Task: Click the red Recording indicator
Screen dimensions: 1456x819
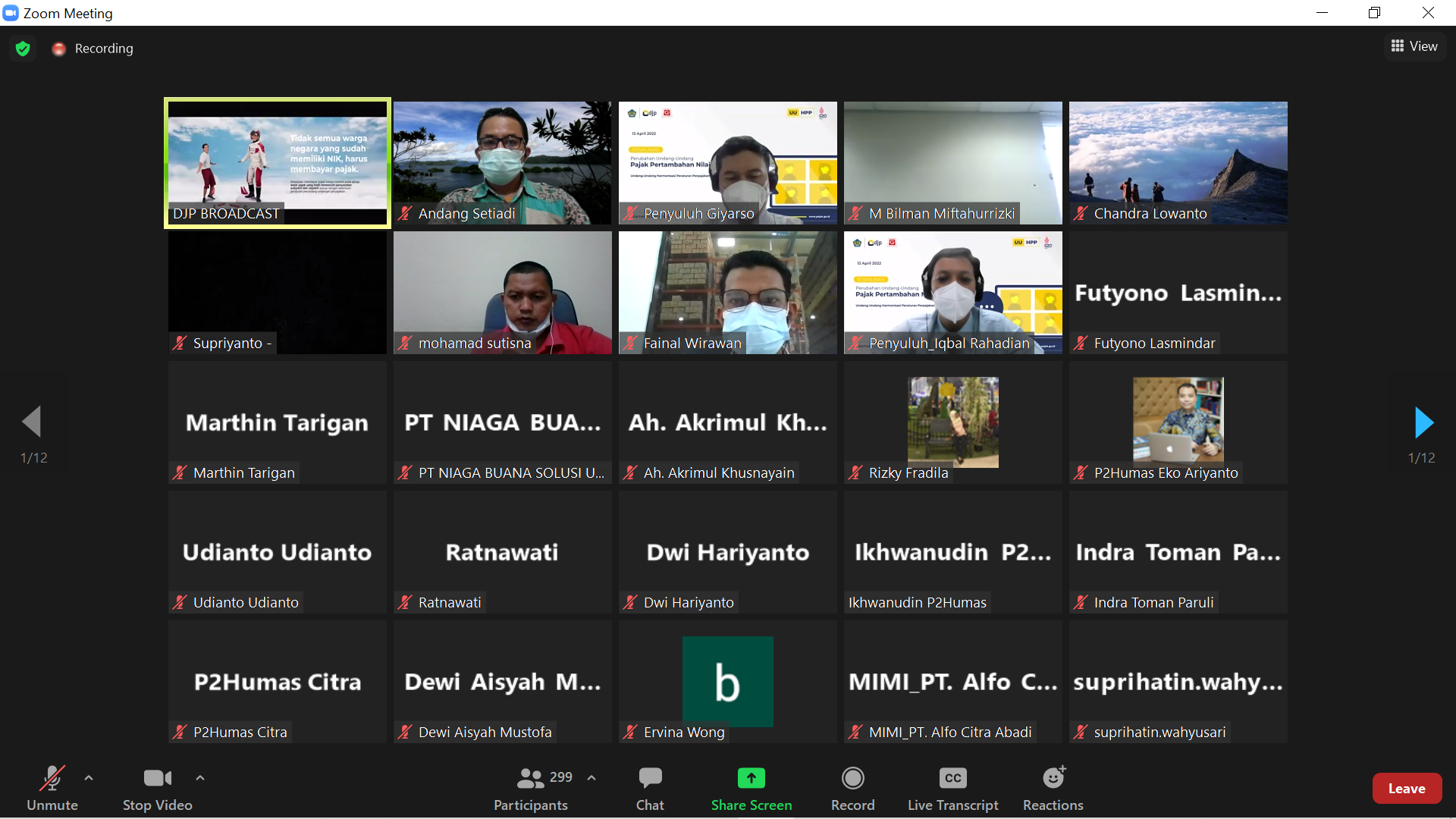Action: click(x=59, y=49)
